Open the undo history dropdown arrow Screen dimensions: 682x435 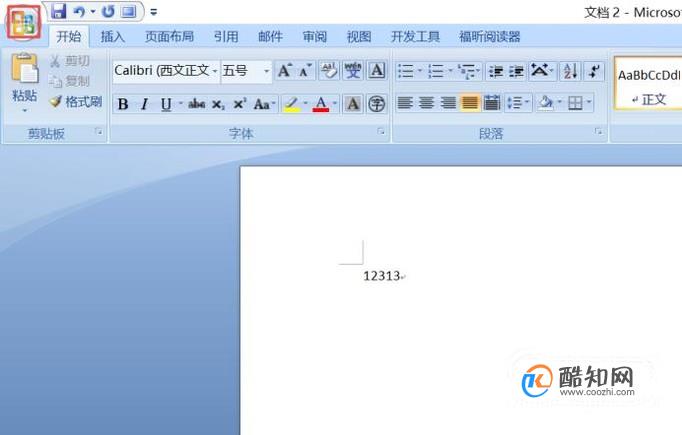[93, 12]
